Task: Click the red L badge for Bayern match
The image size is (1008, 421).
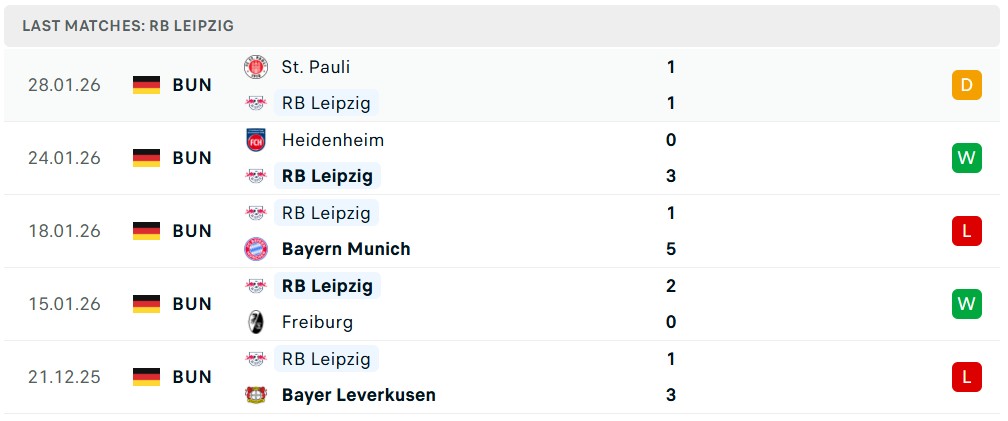Action: coord(966,231)
